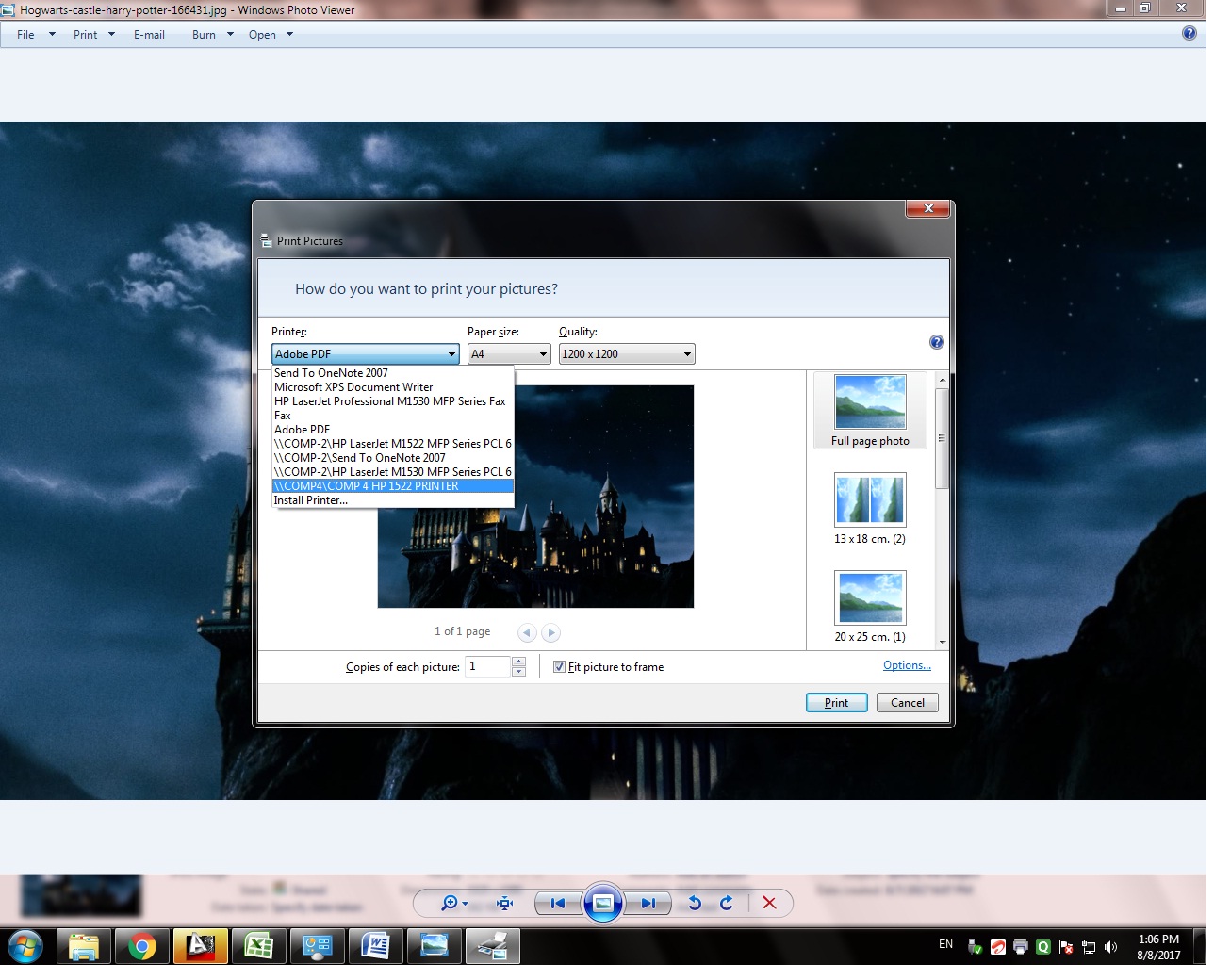Select the 13 x 18 cm layout thumbnail
The height and width of the screenshot is (980, 1214).
tap(870, 500)
